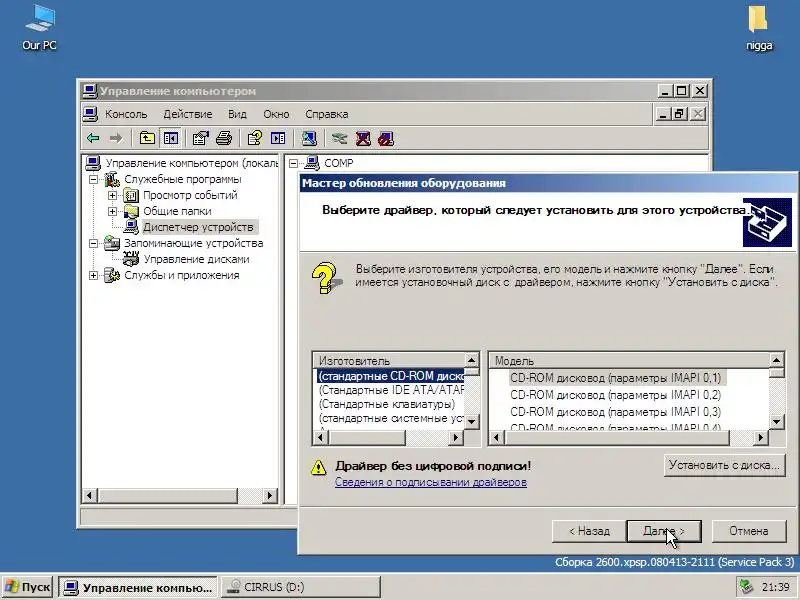This screenshot has width=800, height=600.
Task: Click left tree pane scroll right arrow
Action: (270, 495)
